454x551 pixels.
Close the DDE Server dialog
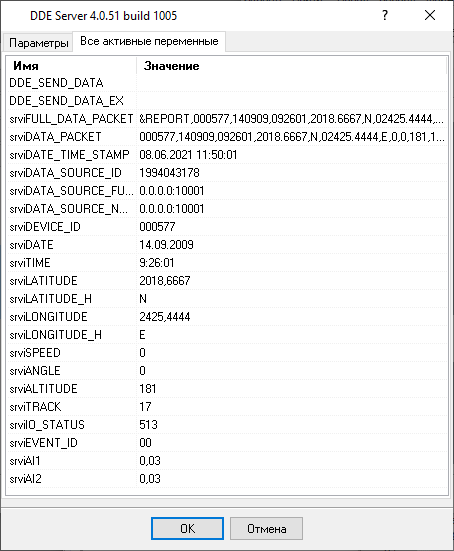coord(430,15)
